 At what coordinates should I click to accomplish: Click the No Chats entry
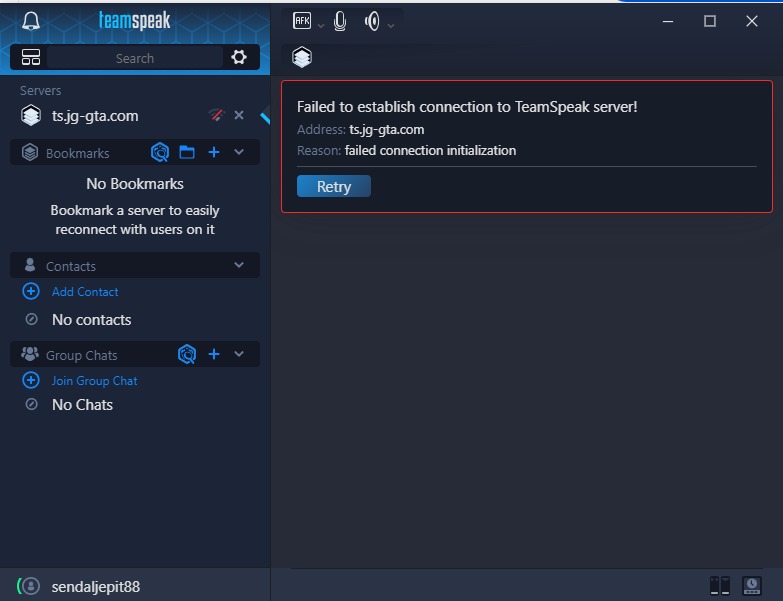(x=82, y=404)
